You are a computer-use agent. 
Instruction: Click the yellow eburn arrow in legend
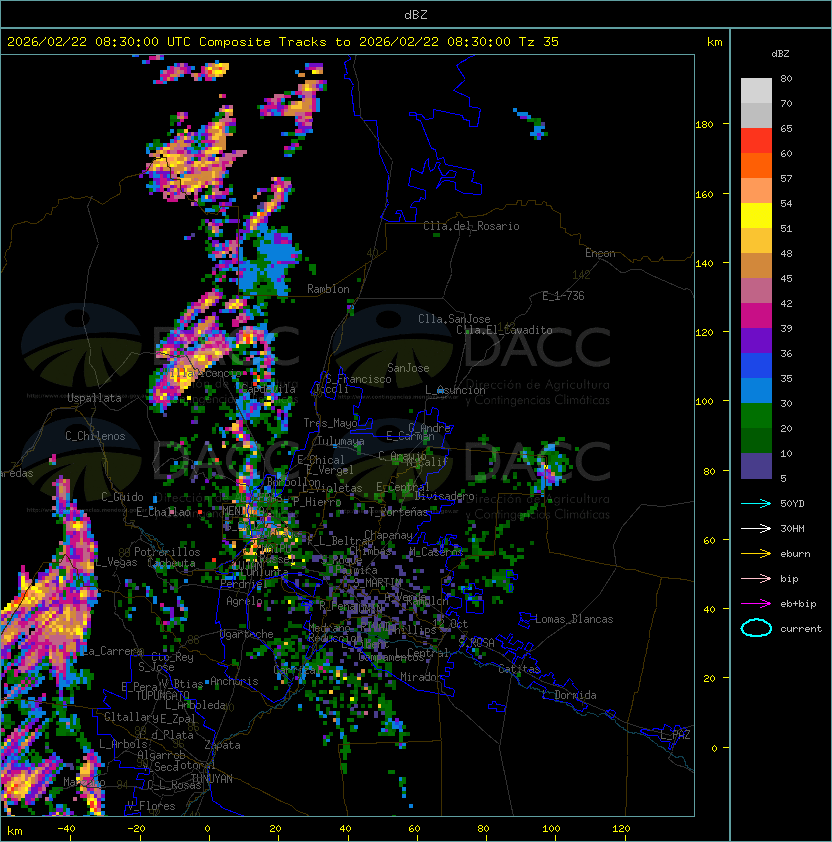pos(756,554)
